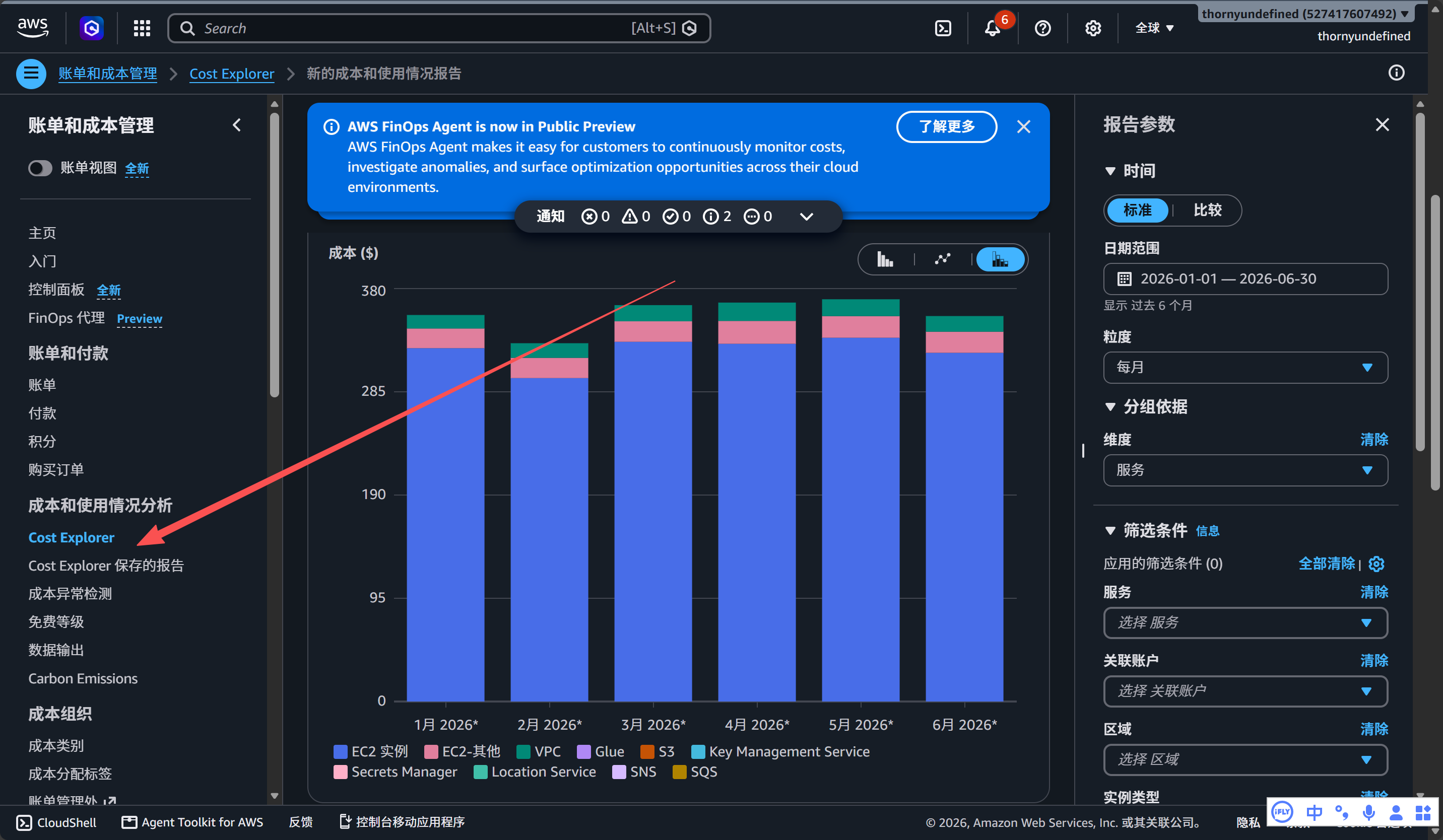
Task: Open 账单 in the sidebar
Action: coord(42,385)
